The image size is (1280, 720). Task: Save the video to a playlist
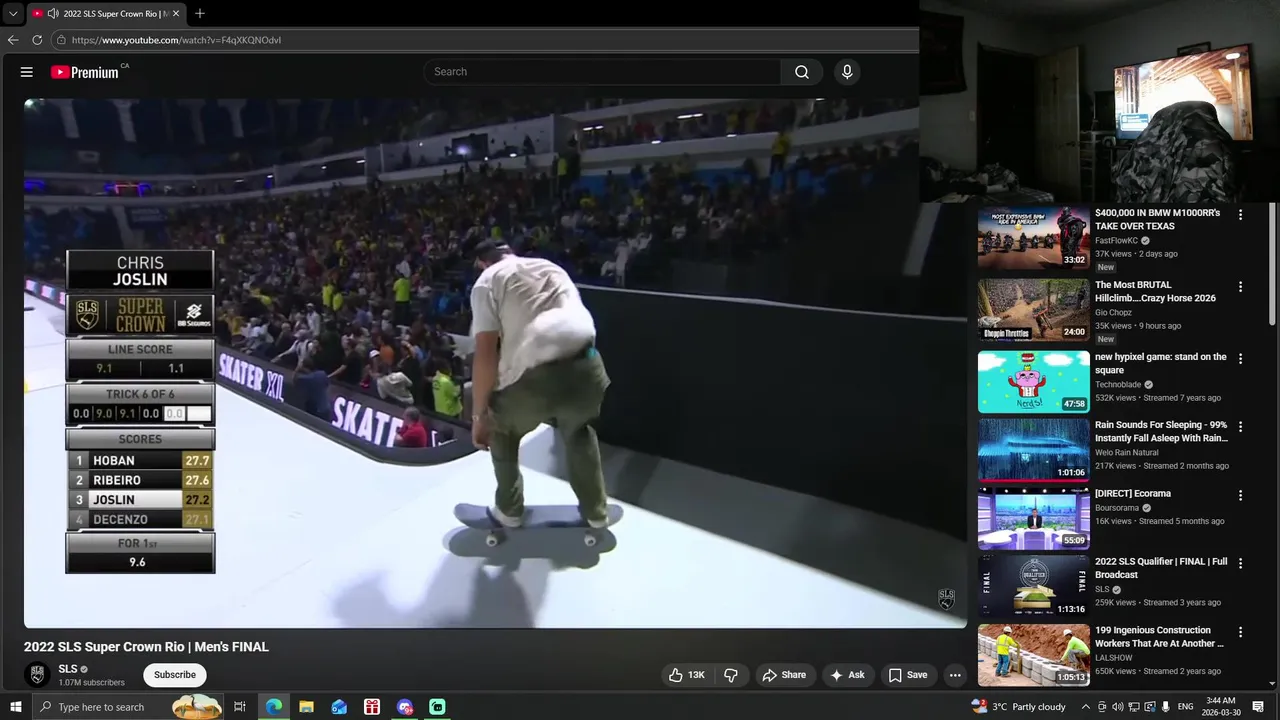[908, 675]
